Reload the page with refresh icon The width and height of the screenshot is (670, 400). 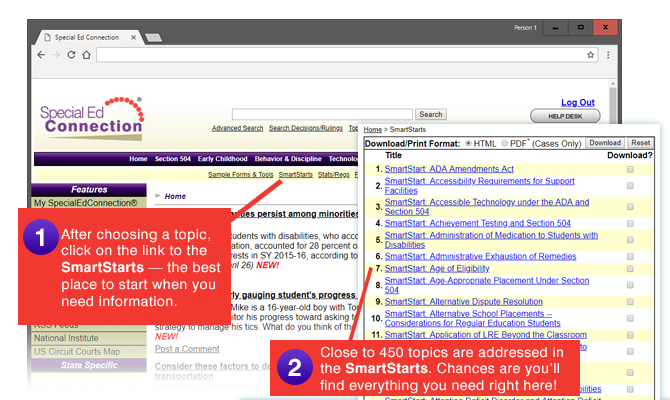click(71, 55)
